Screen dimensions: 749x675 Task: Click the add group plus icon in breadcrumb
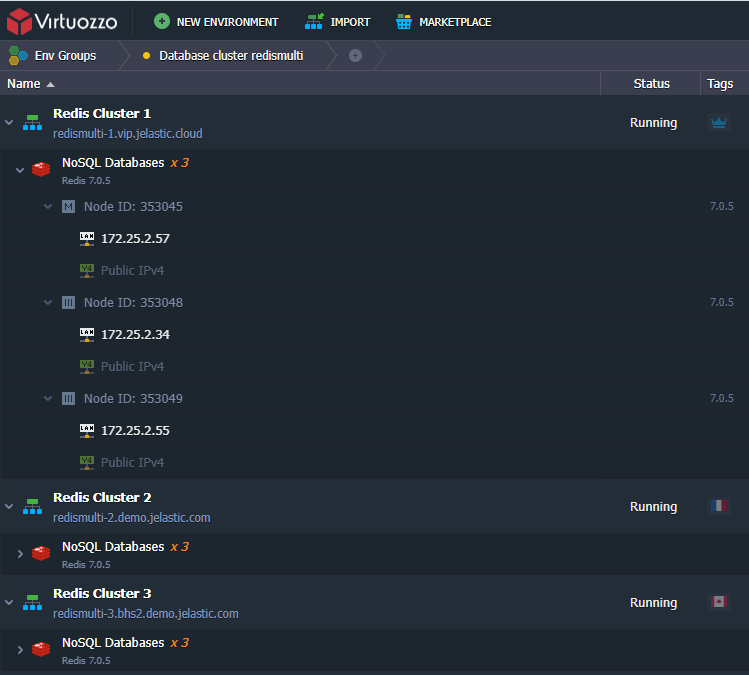pos(355,55)
